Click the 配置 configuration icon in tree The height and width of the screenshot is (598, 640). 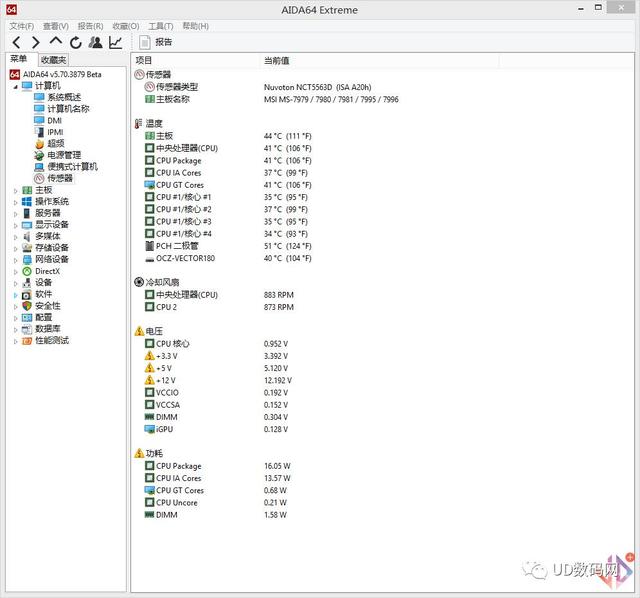click(x=27, y=317)
